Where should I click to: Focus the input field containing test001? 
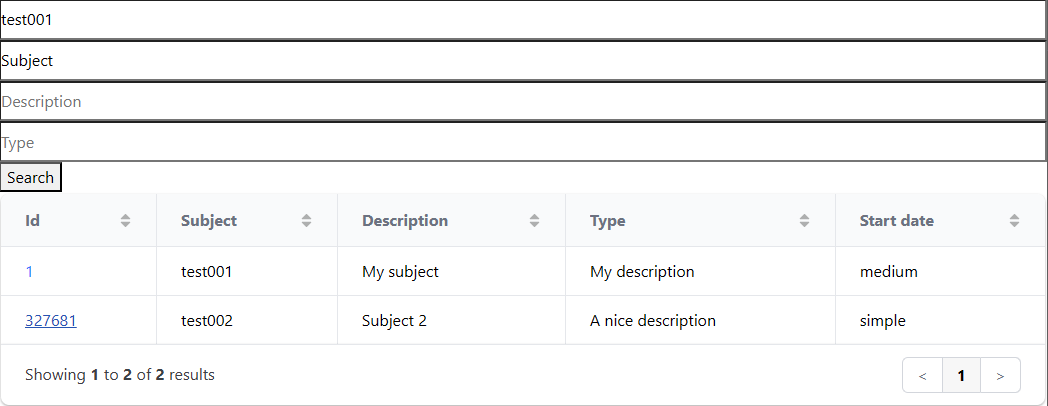[x=523, y=20]
